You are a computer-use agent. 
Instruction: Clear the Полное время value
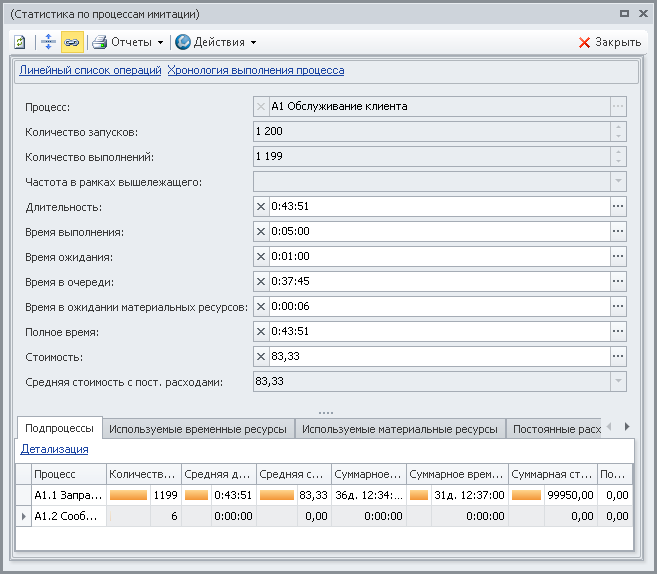coord(261,331)
